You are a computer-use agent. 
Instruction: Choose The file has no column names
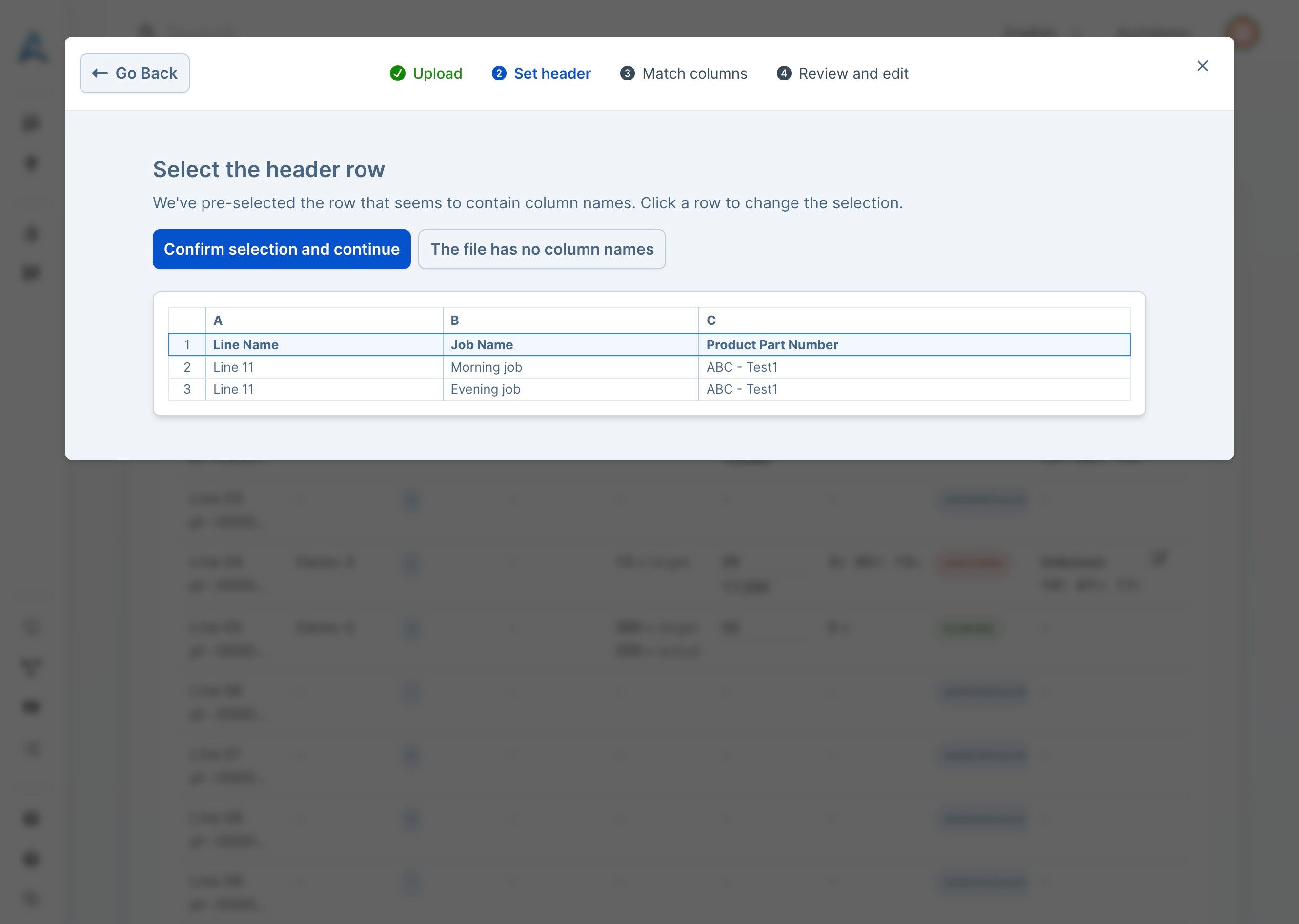[542, 249]
